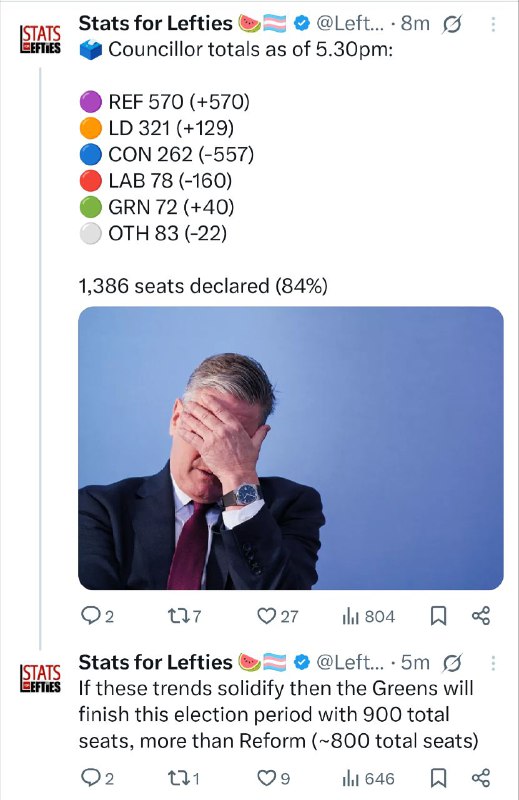This screenshot has height=800, width=519.
Task: Bookmark the councillor totals tweet
Action: coord(438,616)
